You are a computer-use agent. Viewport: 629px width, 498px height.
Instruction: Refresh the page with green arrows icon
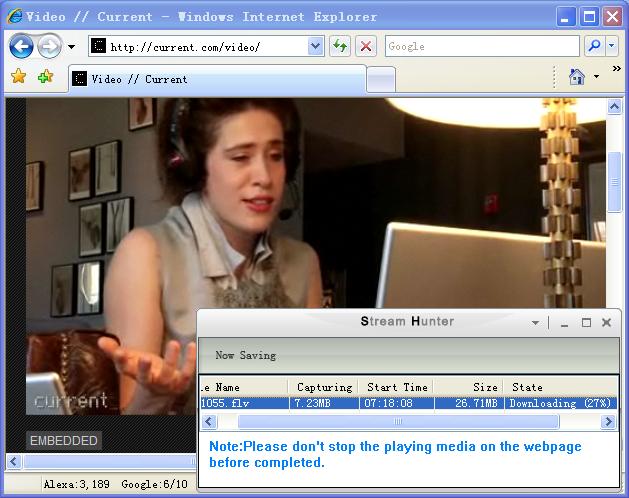(340, 47)
